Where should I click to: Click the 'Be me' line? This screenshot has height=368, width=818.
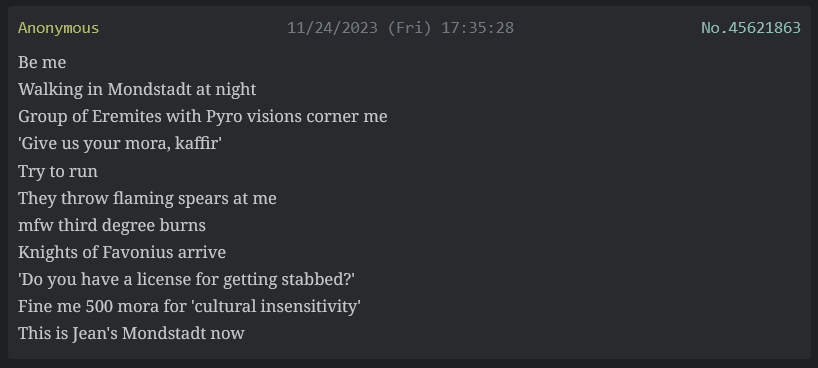(x=42, y=62)
